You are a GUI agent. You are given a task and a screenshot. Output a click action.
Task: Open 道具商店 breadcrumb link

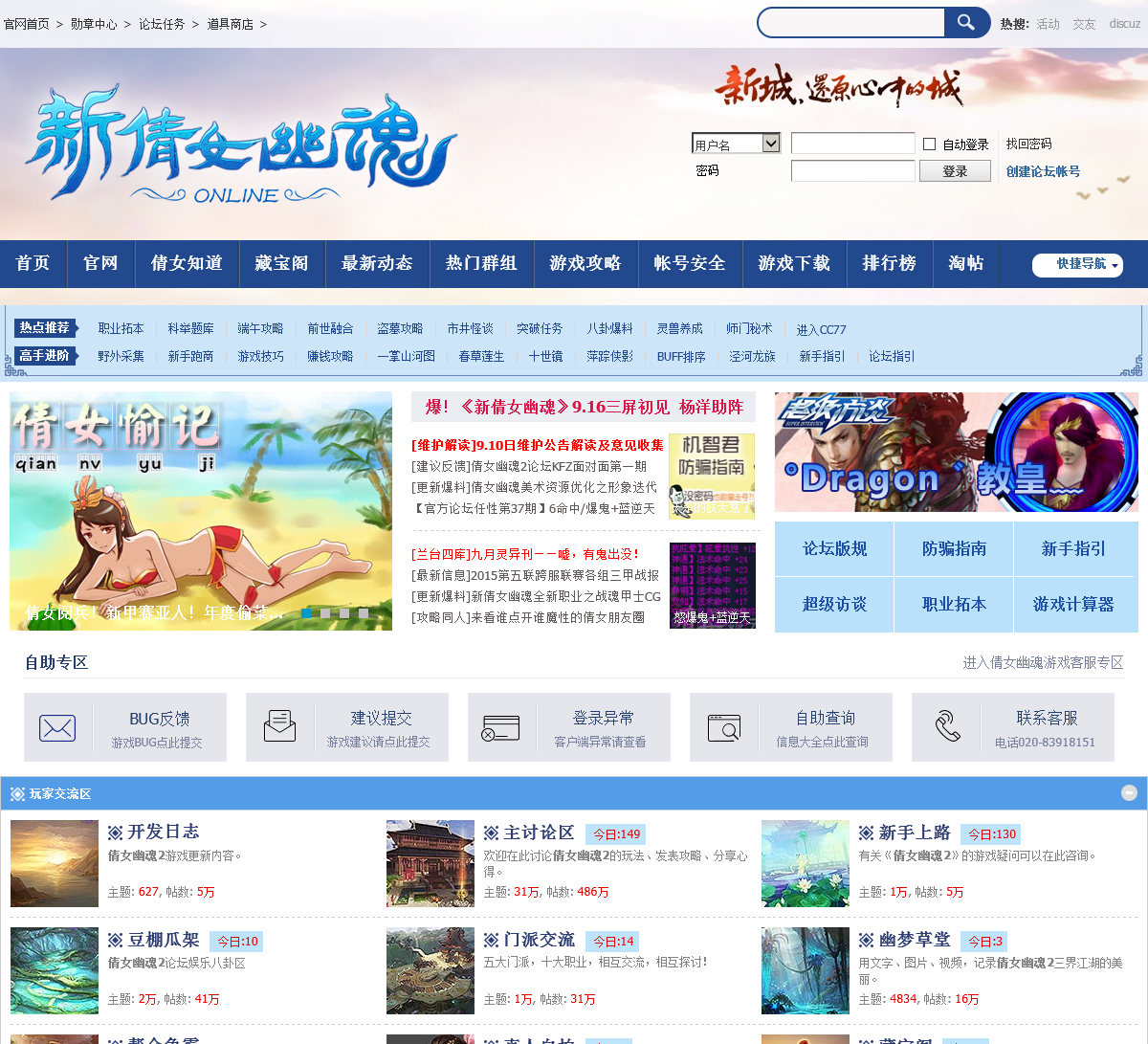tap(231, 24)
